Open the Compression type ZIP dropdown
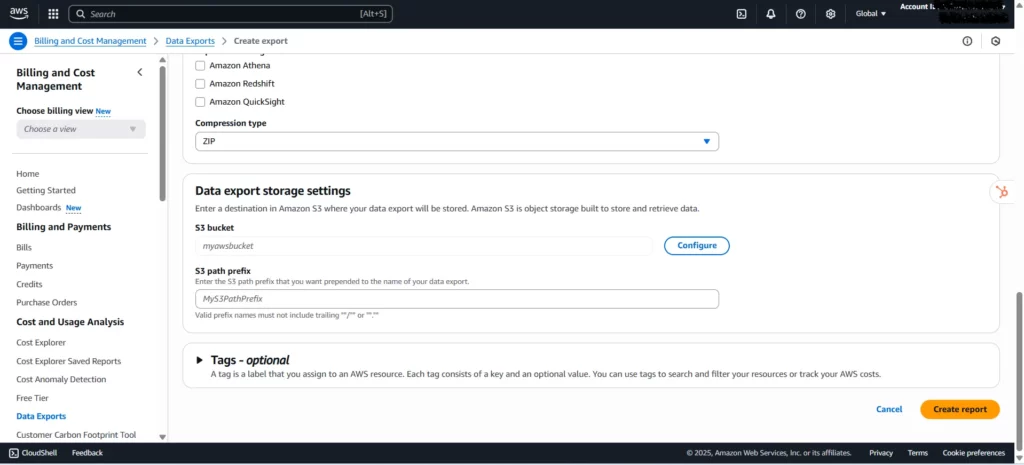The image size is (1024, 465). click(x=456, y=142)
